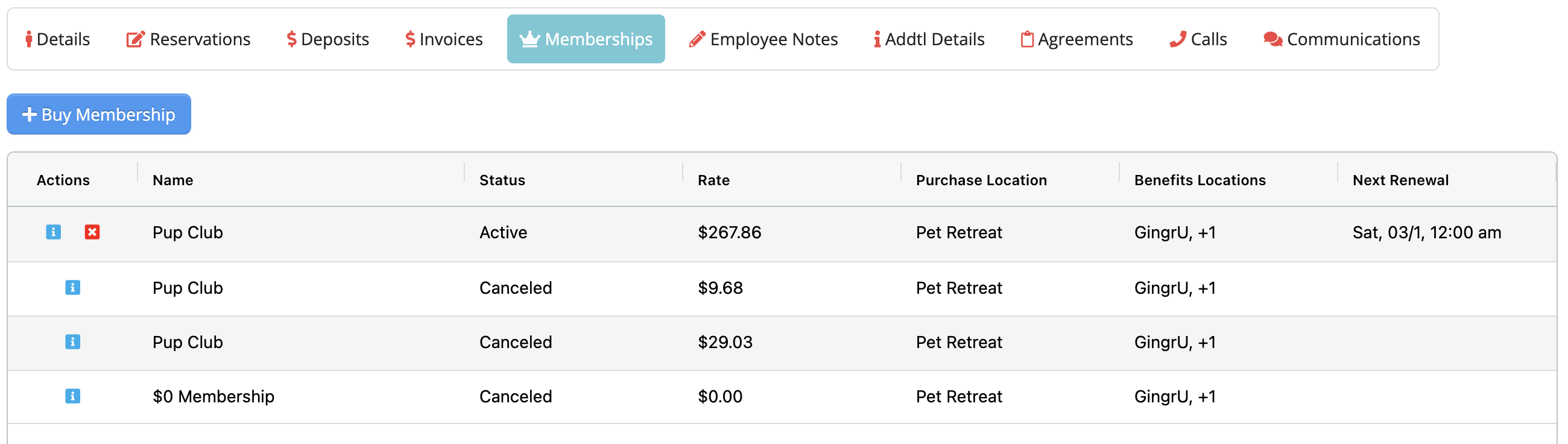This screenshot has height=444, width=1568.
Task: Sort by the Rate column header
Action: point(713,180)
